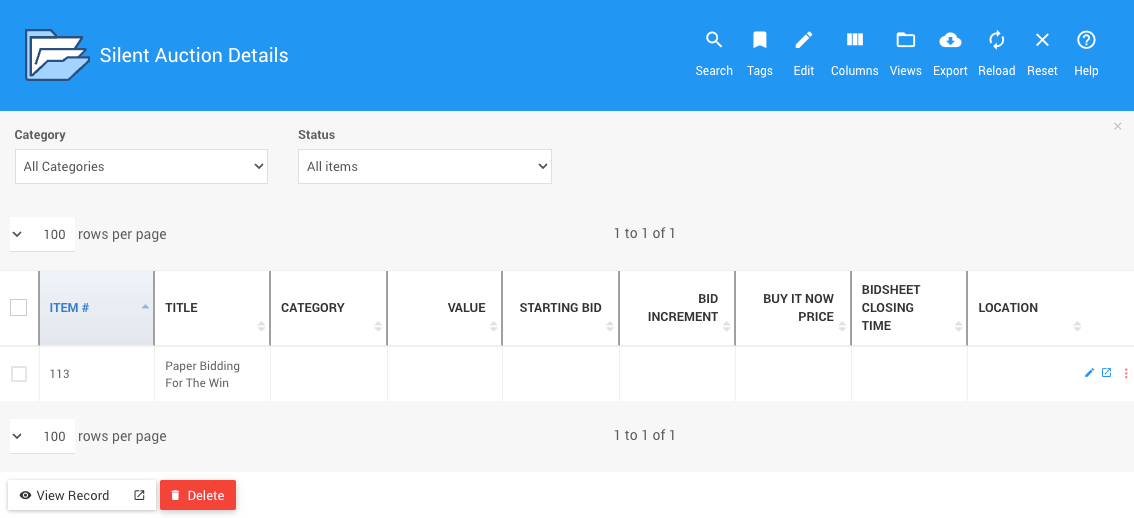Click the Export cloud download icon
This screenshot has width=1134, height=518.
tap(950, 41)
